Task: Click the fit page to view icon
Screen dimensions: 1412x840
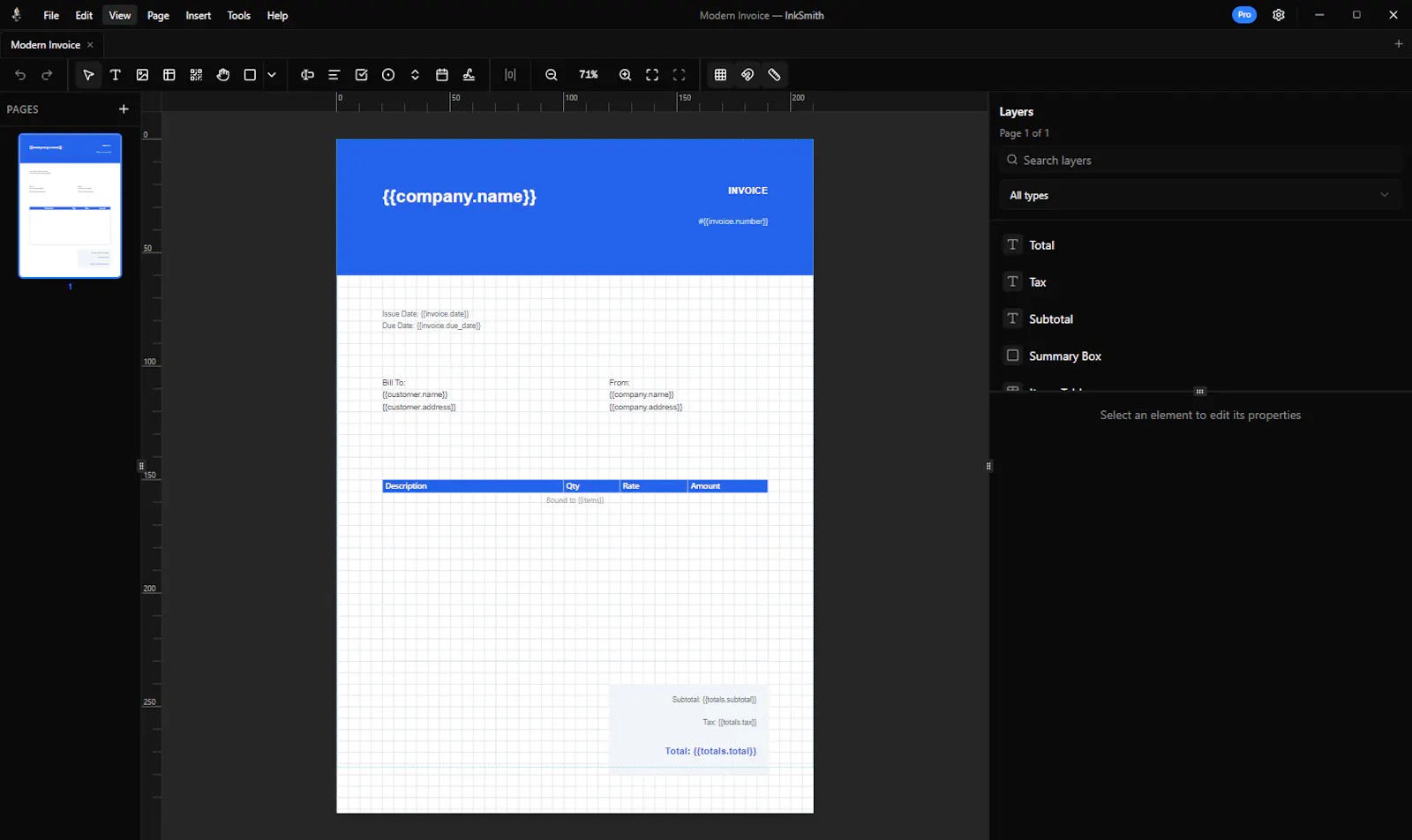Action: (652, 75)
